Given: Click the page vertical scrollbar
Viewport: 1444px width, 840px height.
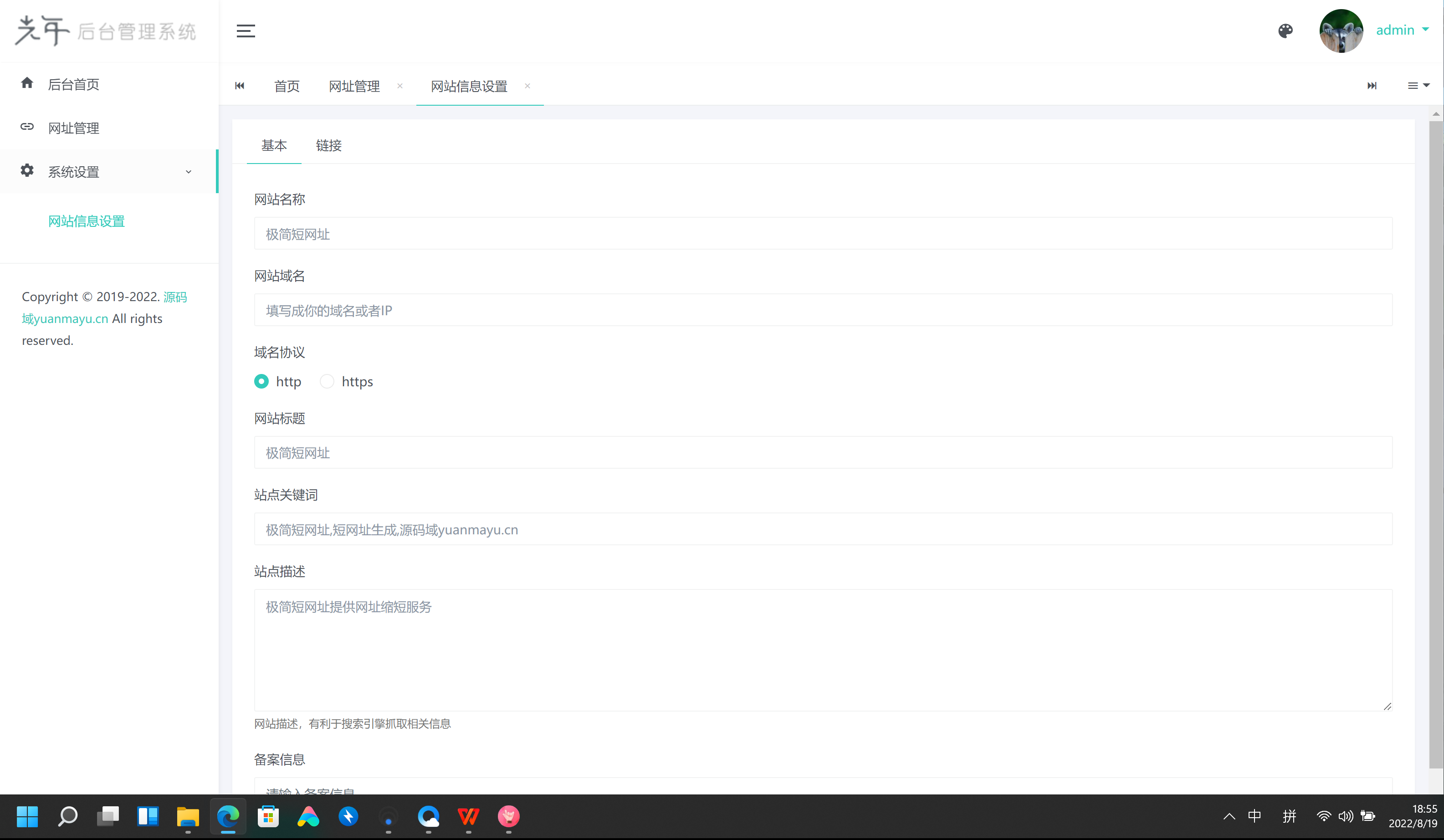Looking at the screenshot, I should pos(1435,441).
